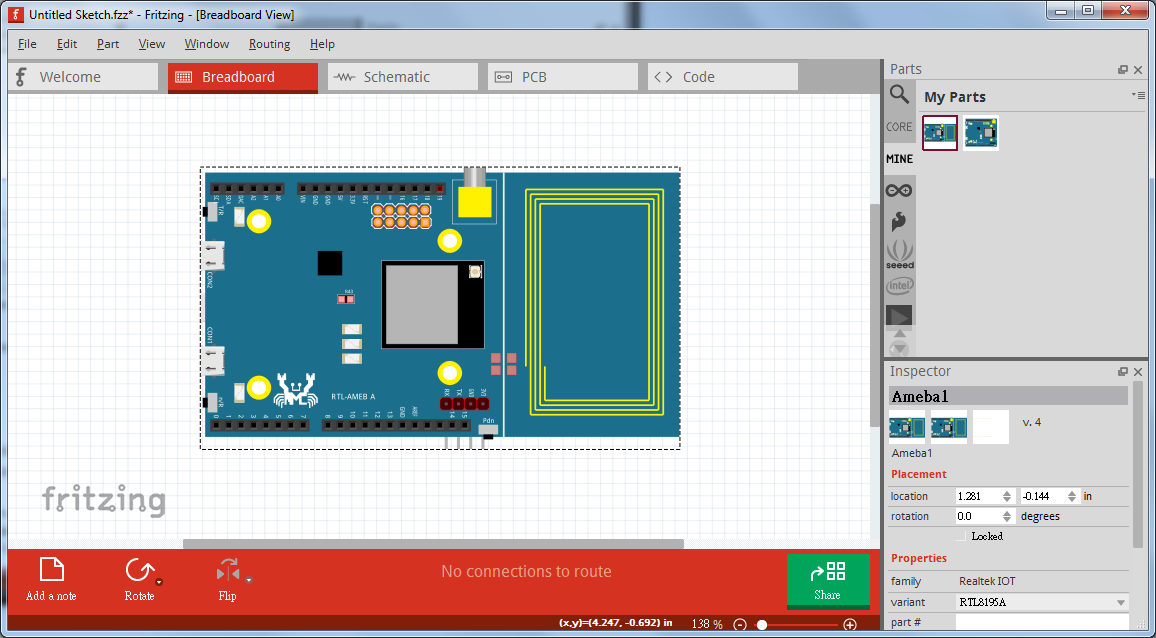This screenshot has width=1156, height=638.
Task: Close the Inspector panel
Action: 1138,372
